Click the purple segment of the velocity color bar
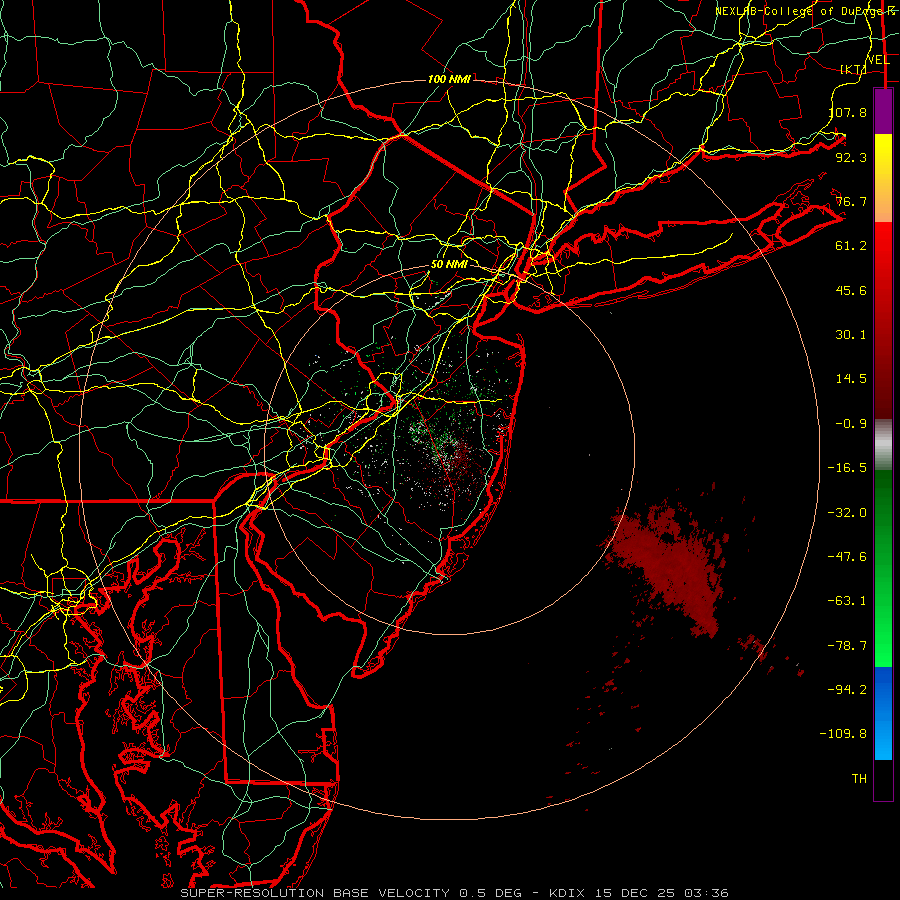Viewport: 900px width, 900px height. coord(883,111)
